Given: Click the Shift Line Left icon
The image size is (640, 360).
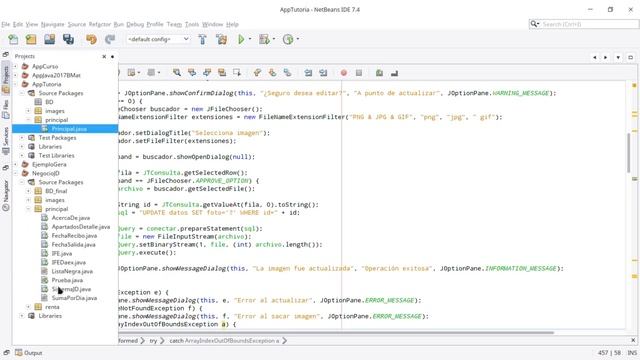Looking at the screenshot, I should click(308, 73).
